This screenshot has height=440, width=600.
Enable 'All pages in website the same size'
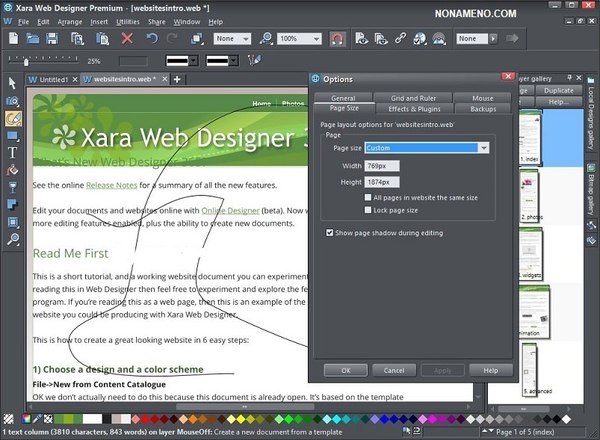coord(368,198)
